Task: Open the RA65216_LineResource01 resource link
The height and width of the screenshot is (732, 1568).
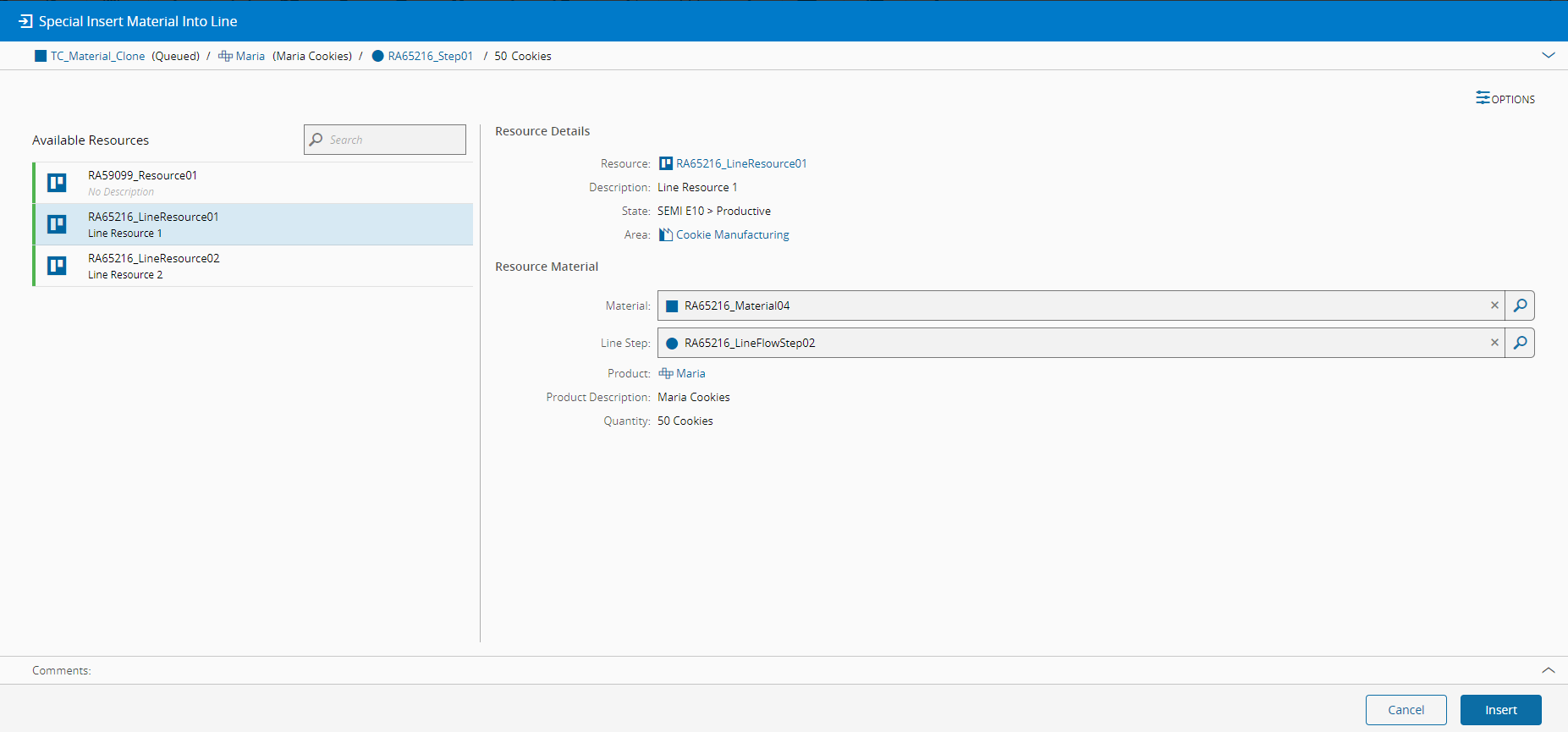Action: click(x=740, y=163)
